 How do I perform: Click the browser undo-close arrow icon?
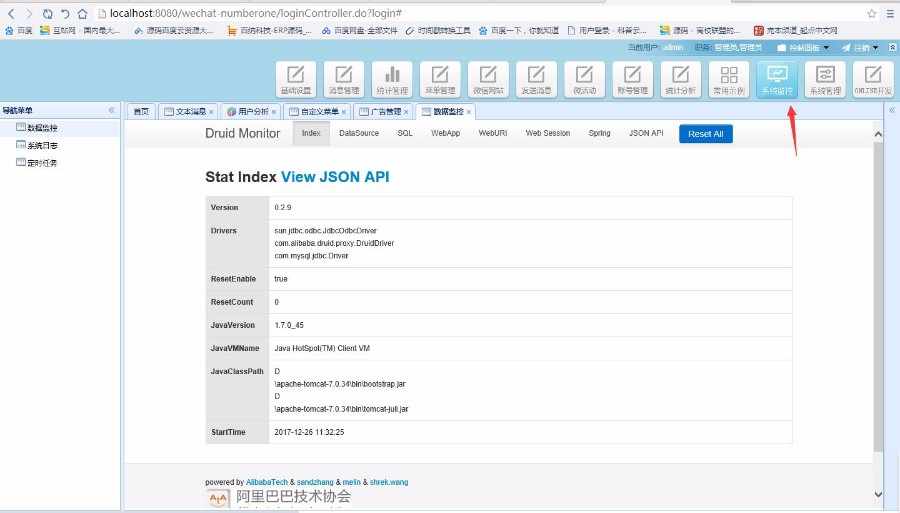(x=65, y=13)
